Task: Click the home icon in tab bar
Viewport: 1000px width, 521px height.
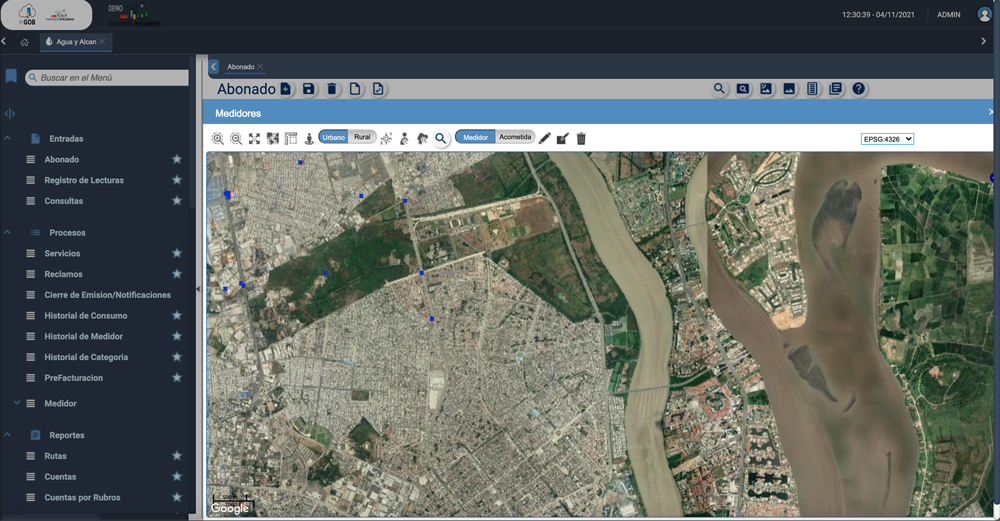Action: [x=24, y=42]
